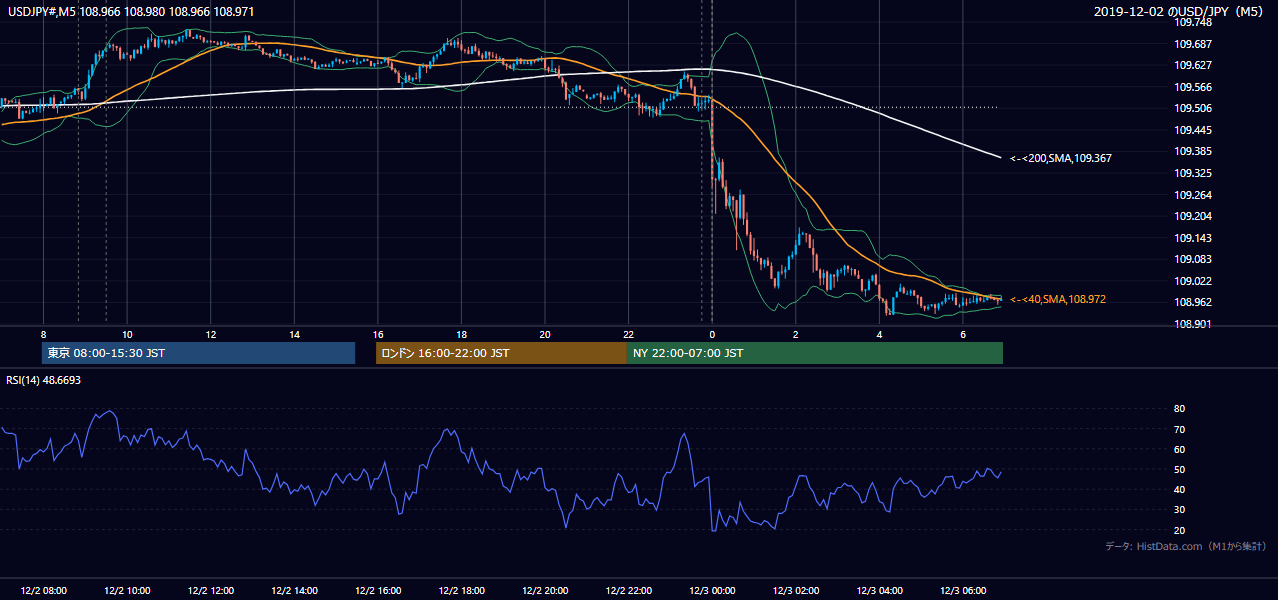Click the 12/2 10:00 time label
1278x600 pixels.
(x=127, y=590)
